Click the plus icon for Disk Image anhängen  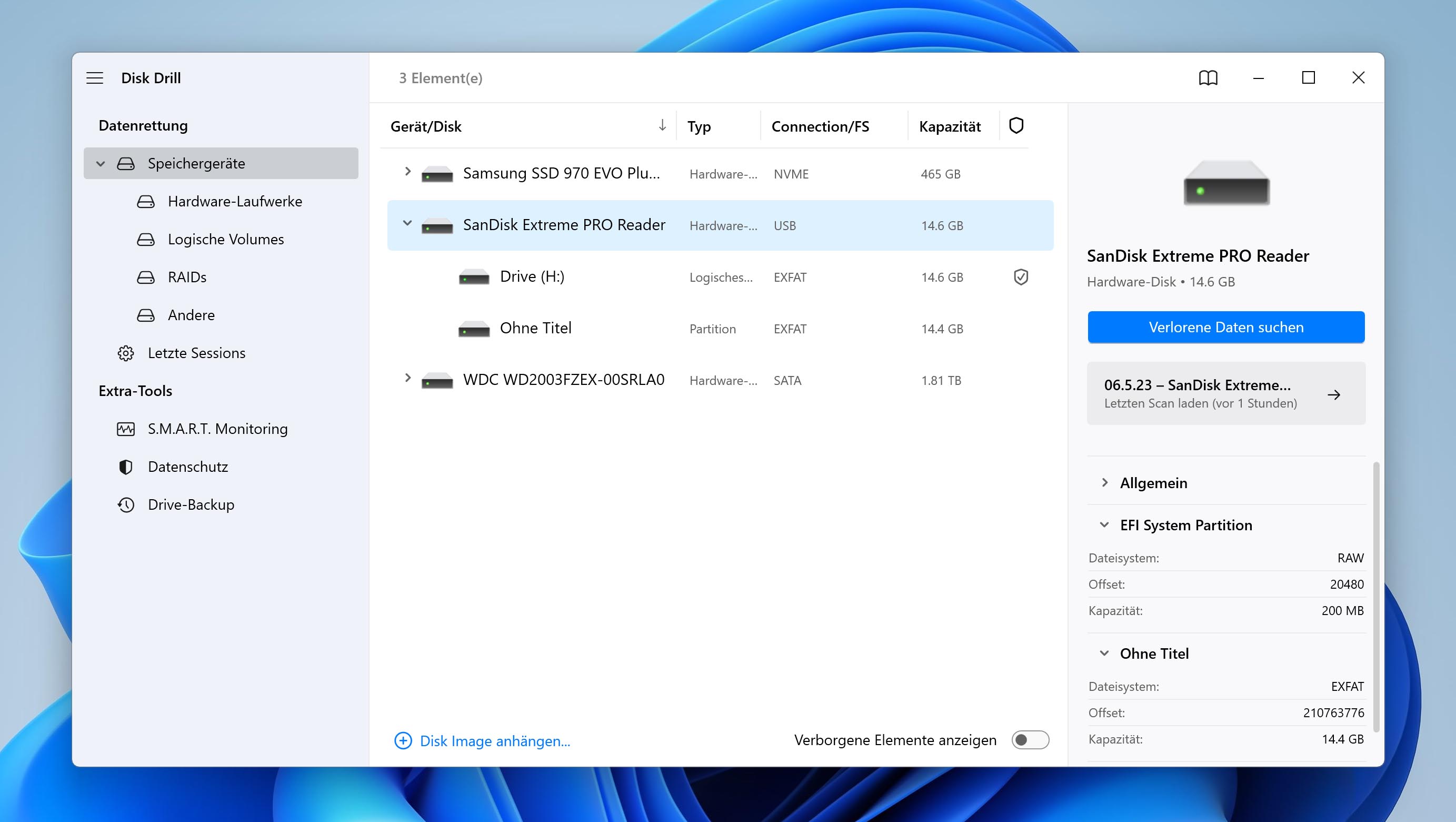[x=403, y=740]
